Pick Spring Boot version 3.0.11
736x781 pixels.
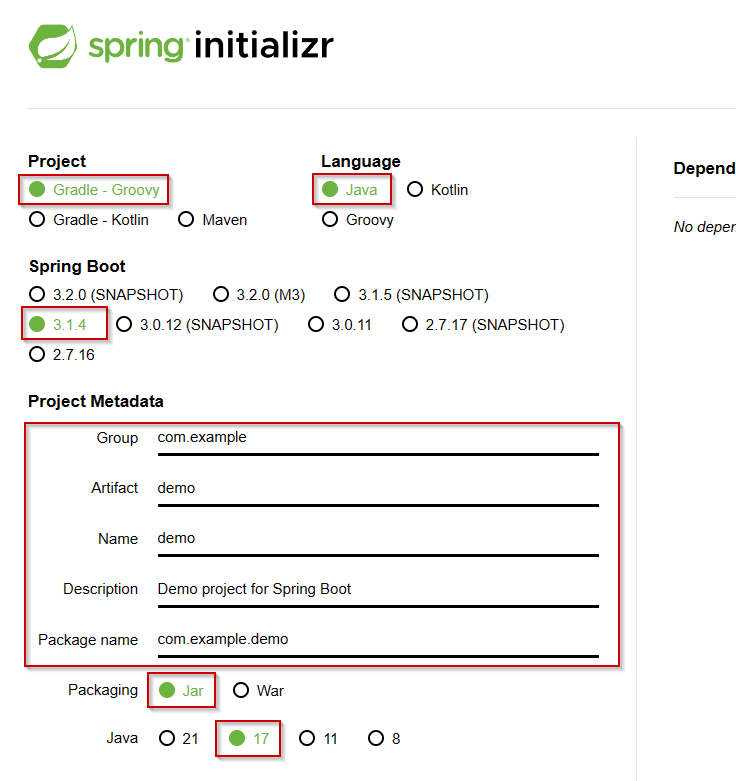click(x=340, y=325)
